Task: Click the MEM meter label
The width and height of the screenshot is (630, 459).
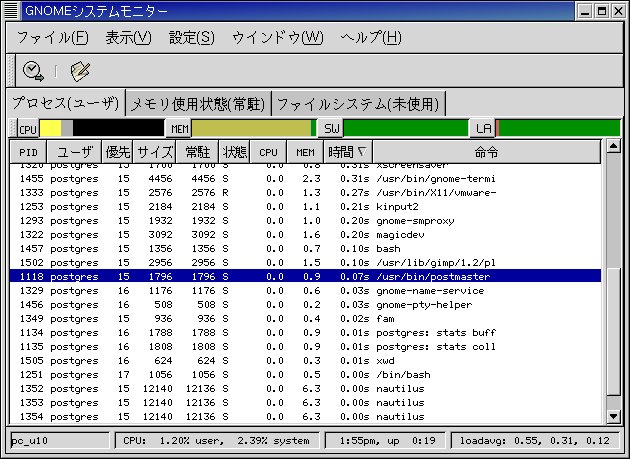Action: point(179,129)
